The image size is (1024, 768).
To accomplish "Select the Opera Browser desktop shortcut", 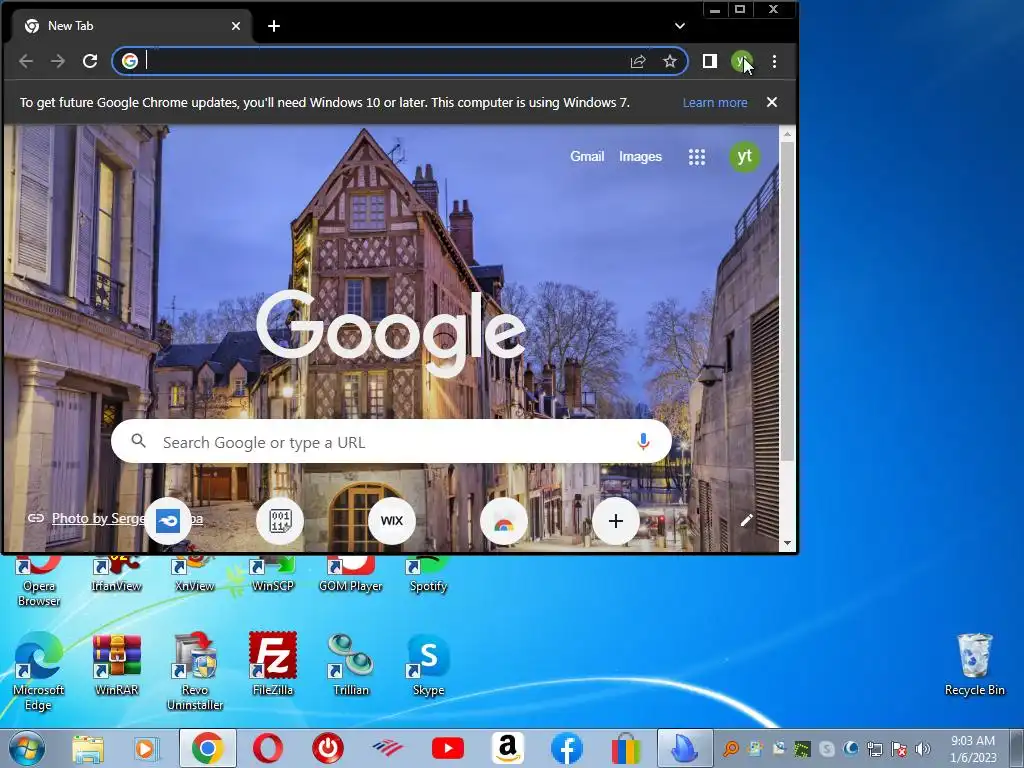I will coord(39,582).
